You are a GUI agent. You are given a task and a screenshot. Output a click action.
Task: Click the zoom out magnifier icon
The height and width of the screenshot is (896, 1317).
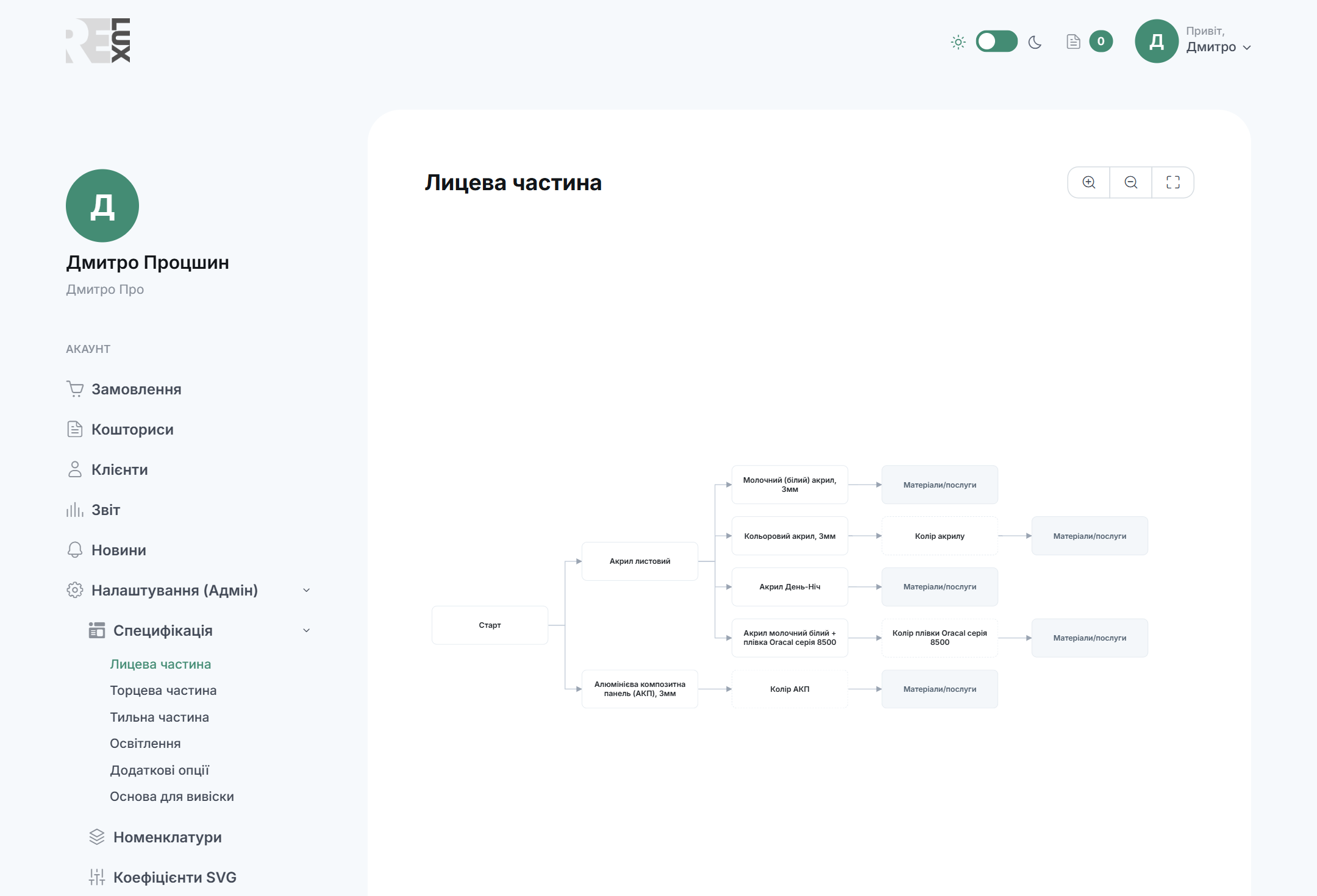pos(1131,182)
